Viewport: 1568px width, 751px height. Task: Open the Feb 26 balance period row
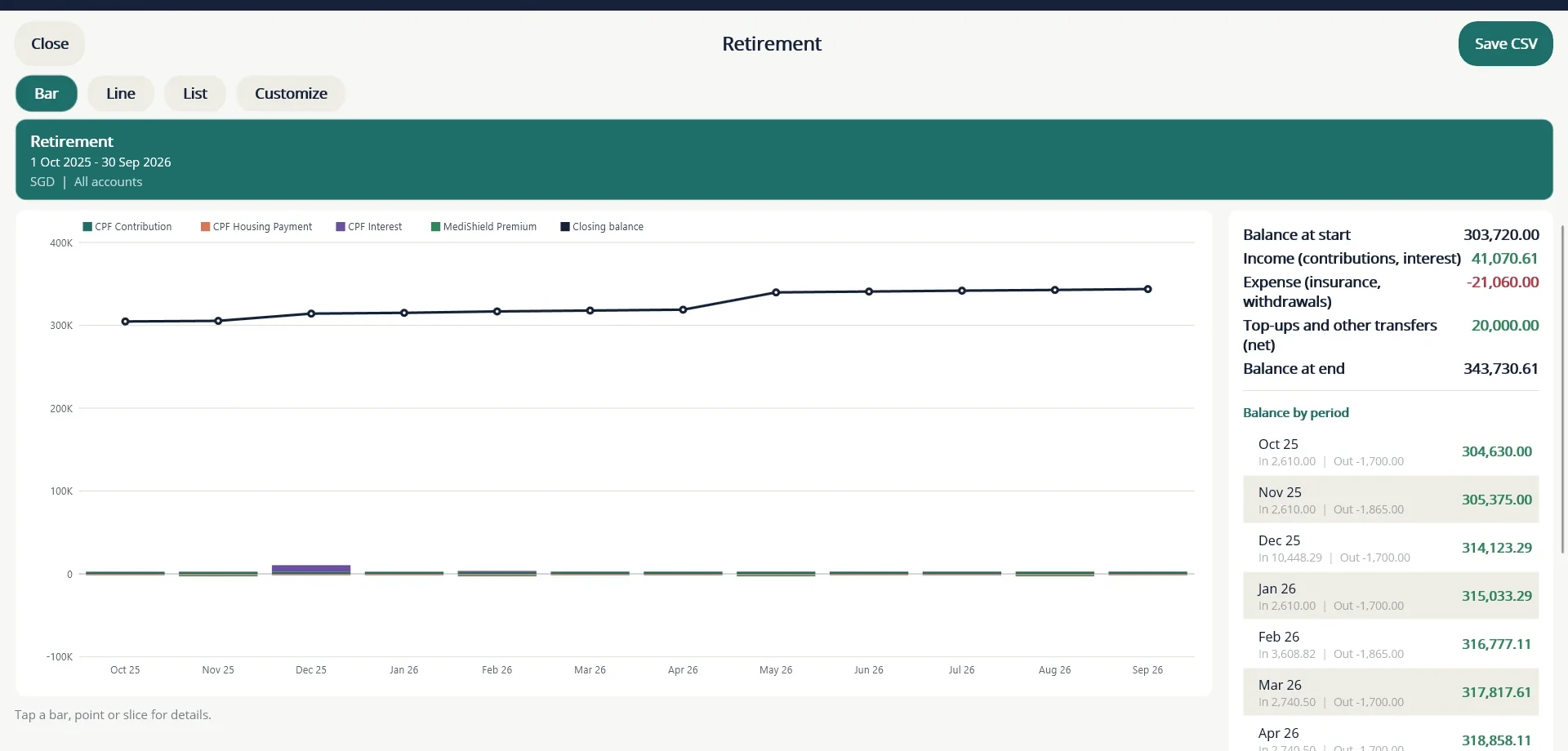point(1391,644)
